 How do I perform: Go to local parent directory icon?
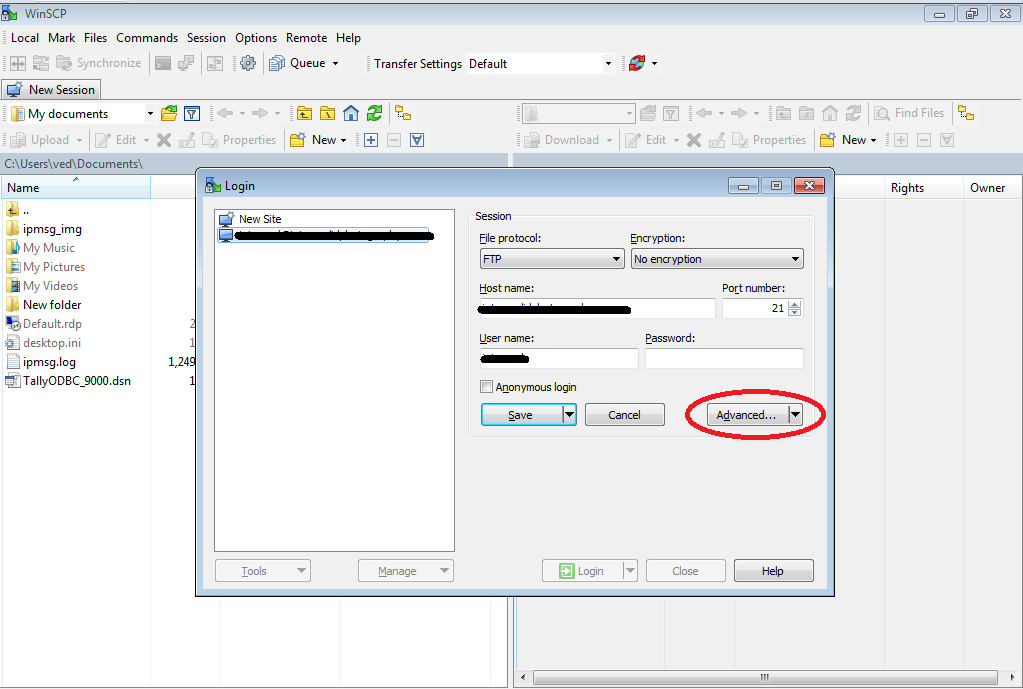click(304, 114)
